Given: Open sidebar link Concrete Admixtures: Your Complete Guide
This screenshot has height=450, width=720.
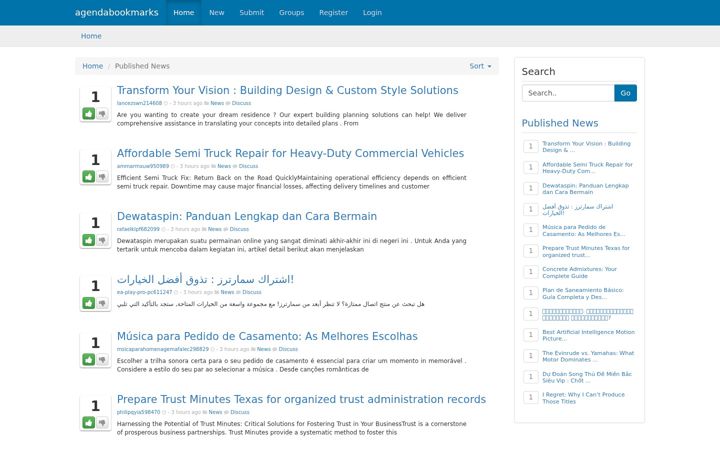Looking at the screenshot, I should click(x=579, y=273).
